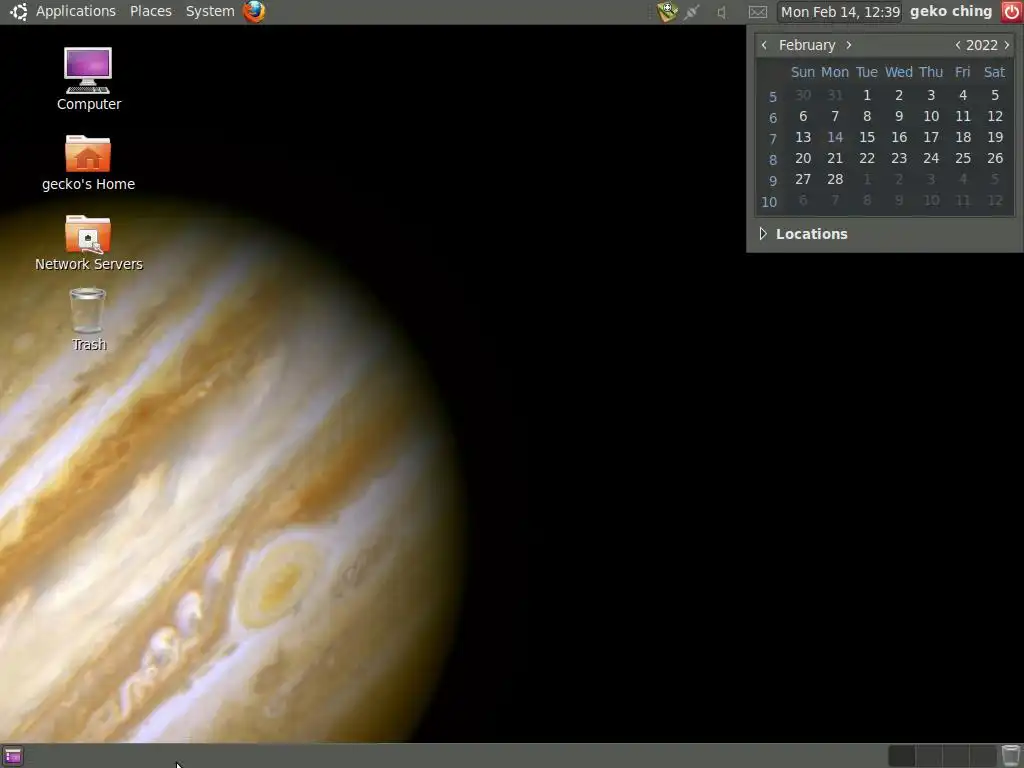Screen dimensions: 1024x768
Task: Go to next month arrow after February
Action: point(848,45)
